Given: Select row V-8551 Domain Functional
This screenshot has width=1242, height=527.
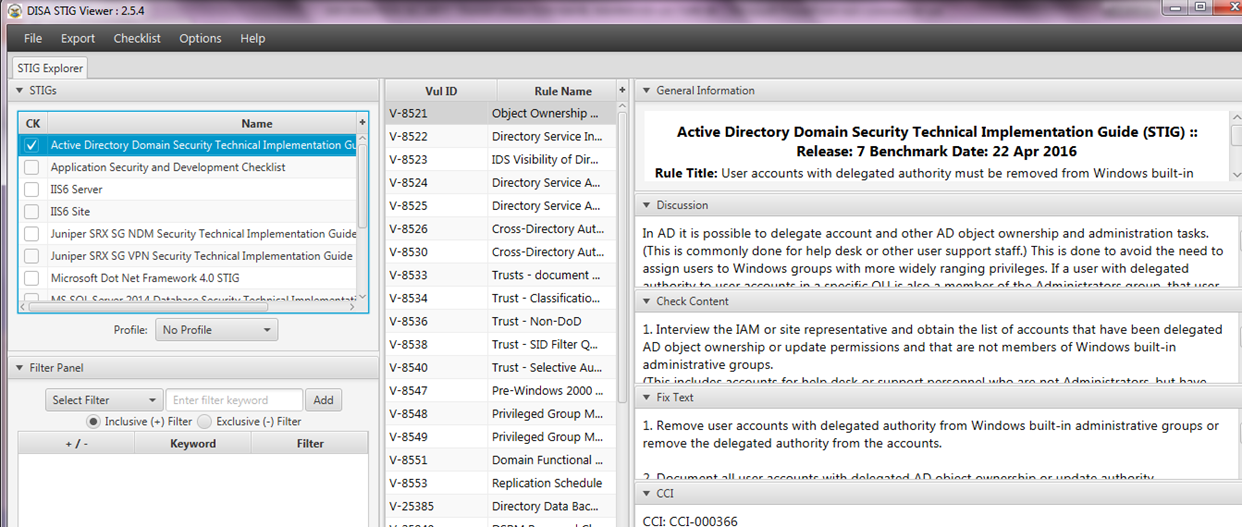Looking at the screenshot, I should point(501,460).
